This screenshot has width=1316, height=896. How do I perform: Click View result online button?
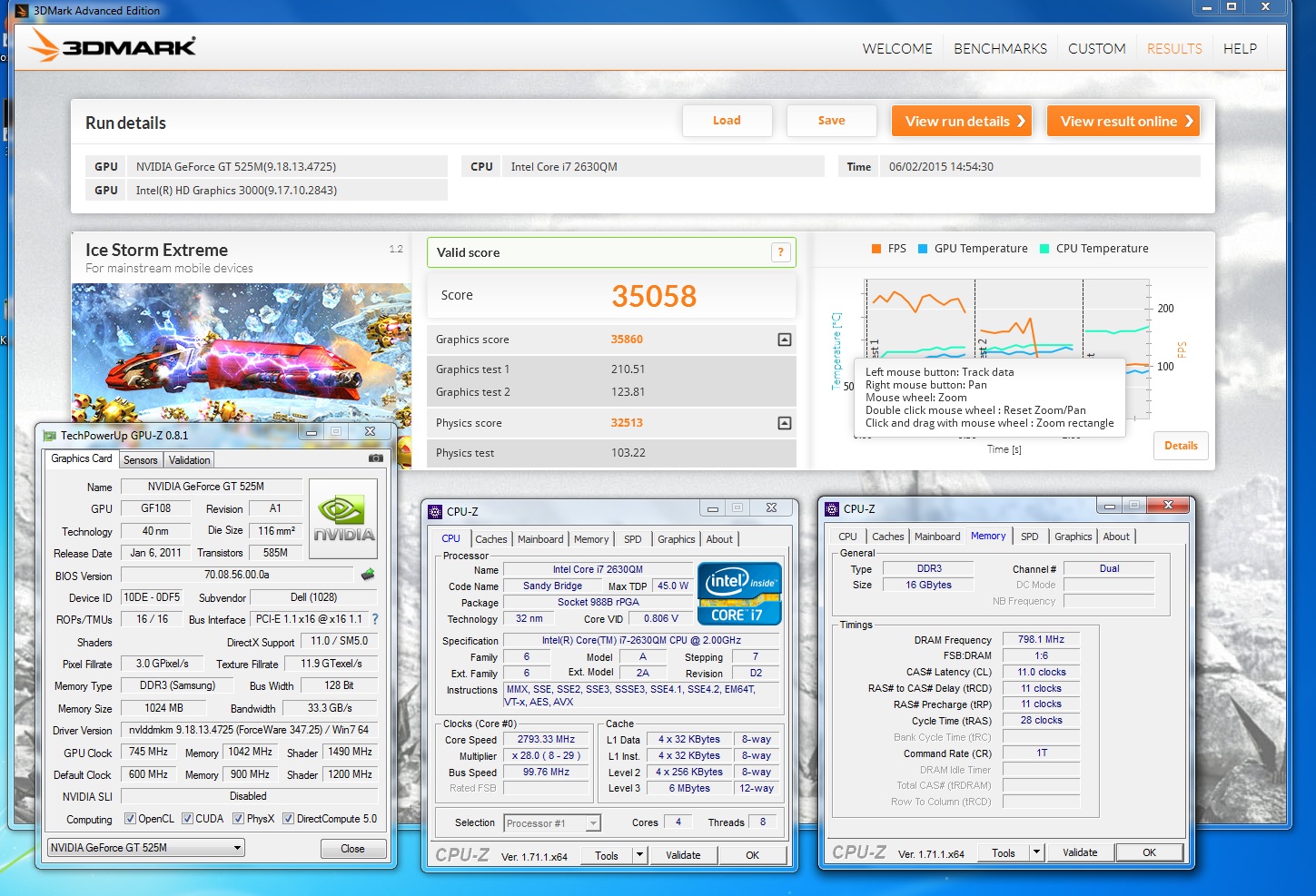[1123, 121]
